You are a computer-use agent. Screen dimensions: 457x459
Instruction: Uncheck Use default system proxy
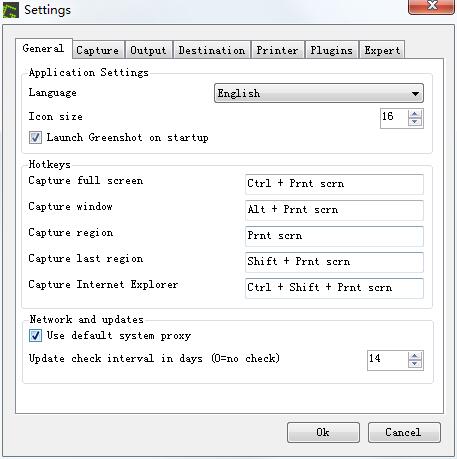coord(35,335)
